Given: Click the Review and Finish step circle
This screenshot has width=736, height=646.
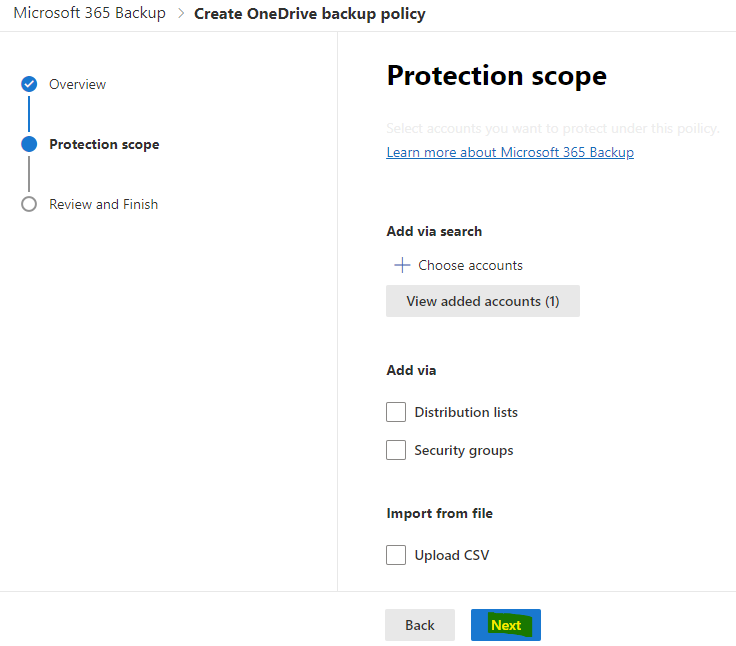Looking at the screenshot, I should [x=29, y=204].
